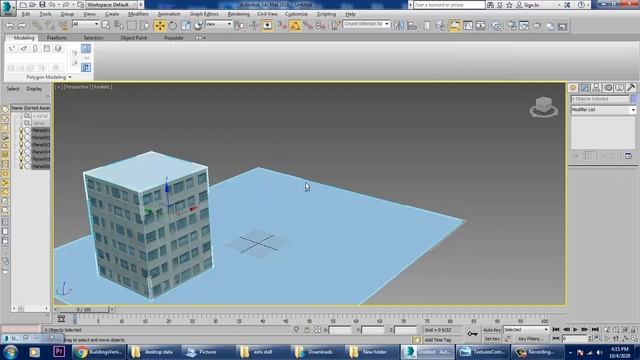Open the Display command panel tab
Image resolution: width=640 pixels, height=360 pixels.
tap(620, 87)
